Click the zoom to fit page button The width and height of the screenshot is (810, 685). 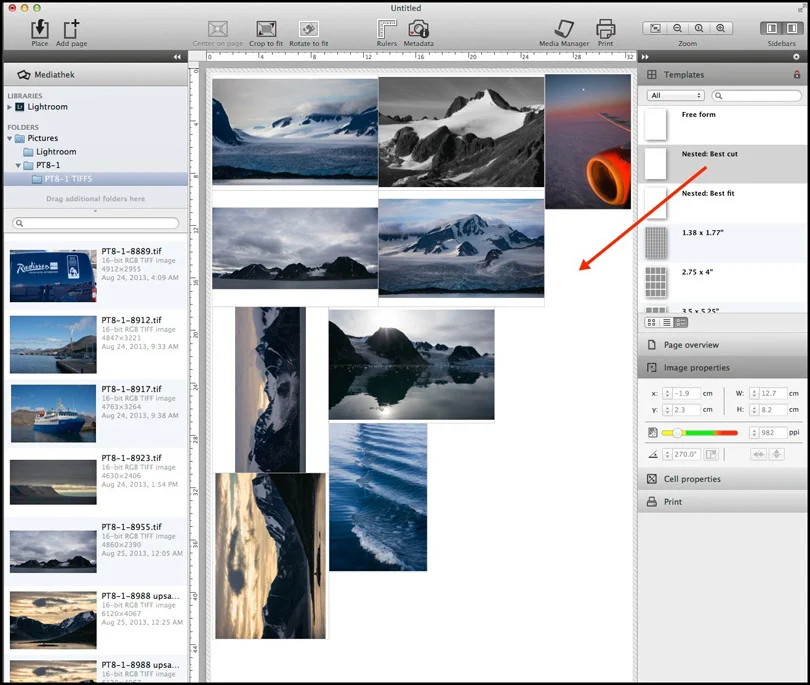click(655, 28)
